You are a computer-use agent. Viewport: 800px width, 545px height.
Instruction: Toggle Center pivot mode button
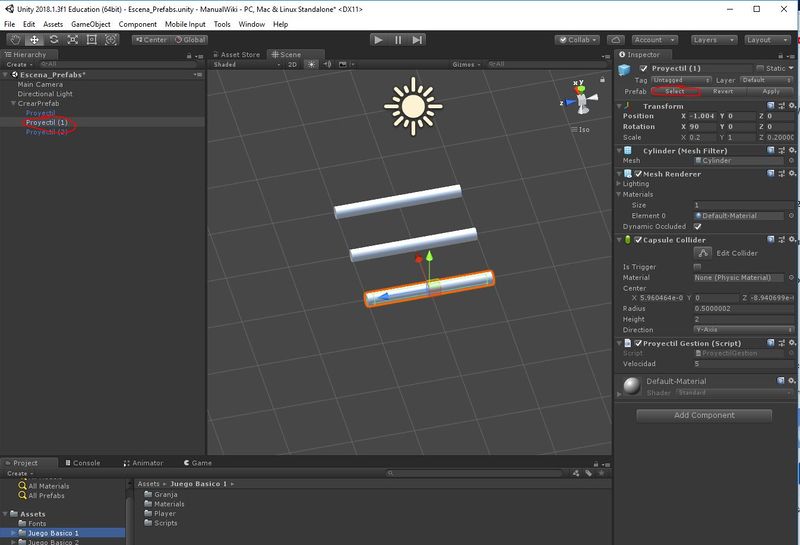coord(152,40)
